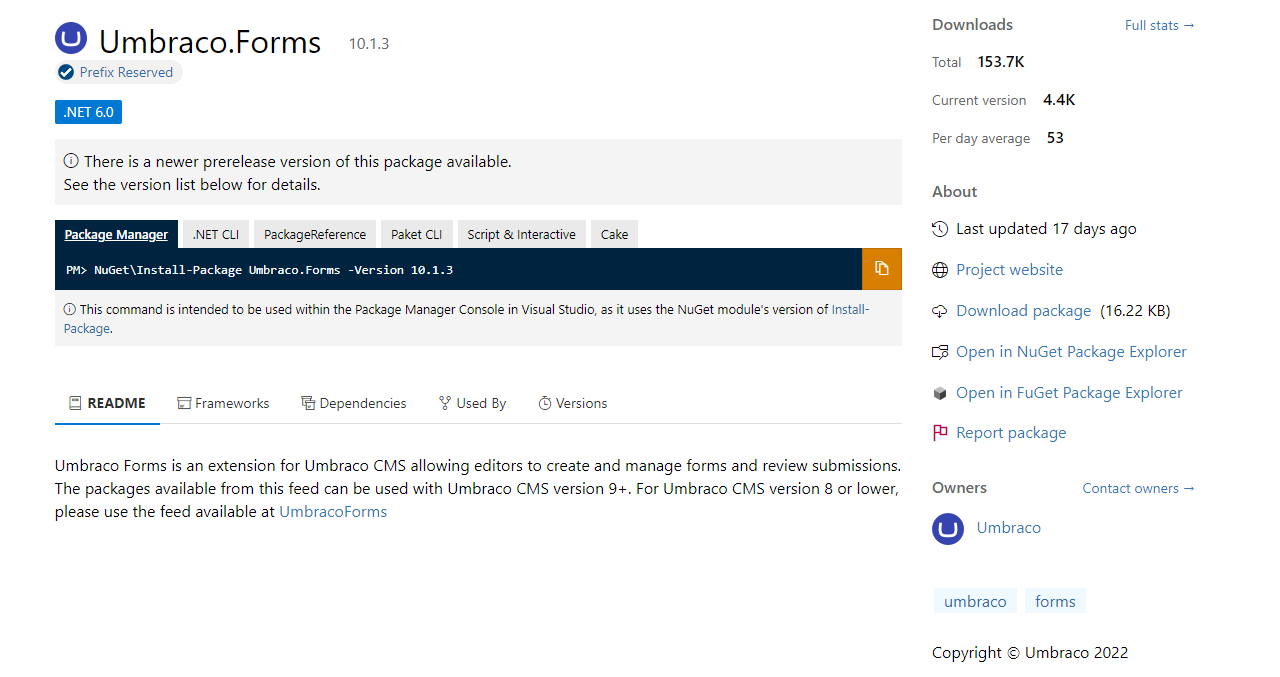The height and width of the screenshot is (677, 1280).
Task: Select the README tab
Action: (107, 403)
